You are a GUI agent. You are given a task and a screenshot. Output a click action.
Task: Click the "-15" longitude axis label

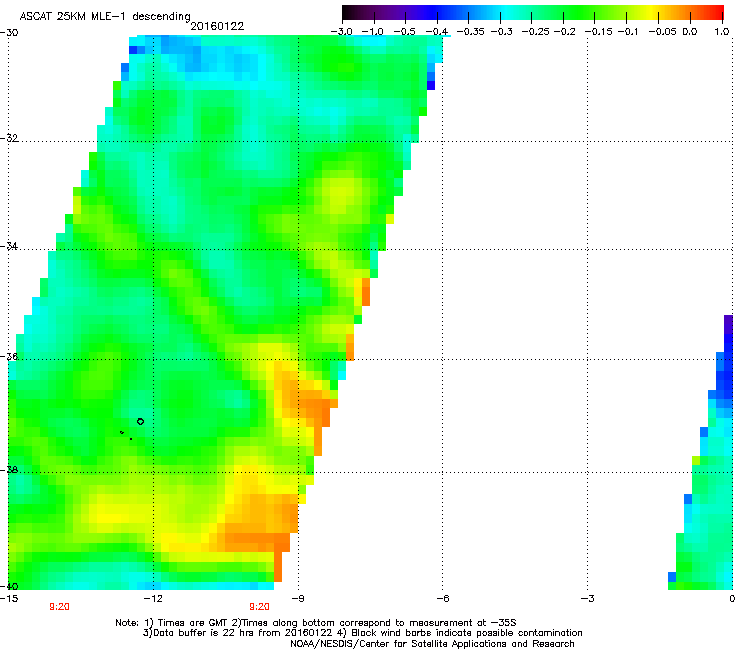click(9, 599)
